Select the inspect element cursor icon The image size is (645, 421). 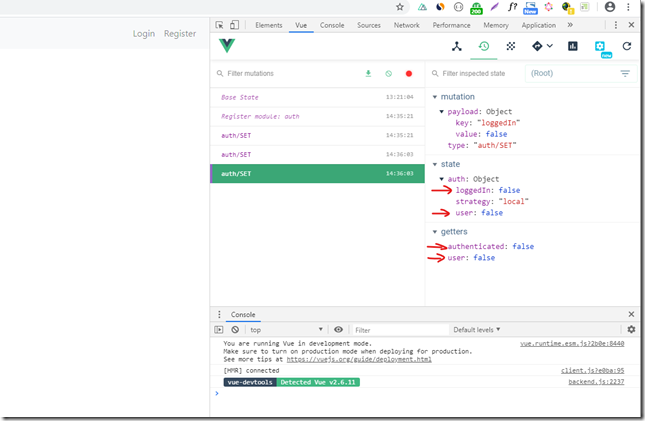point(219,25)
